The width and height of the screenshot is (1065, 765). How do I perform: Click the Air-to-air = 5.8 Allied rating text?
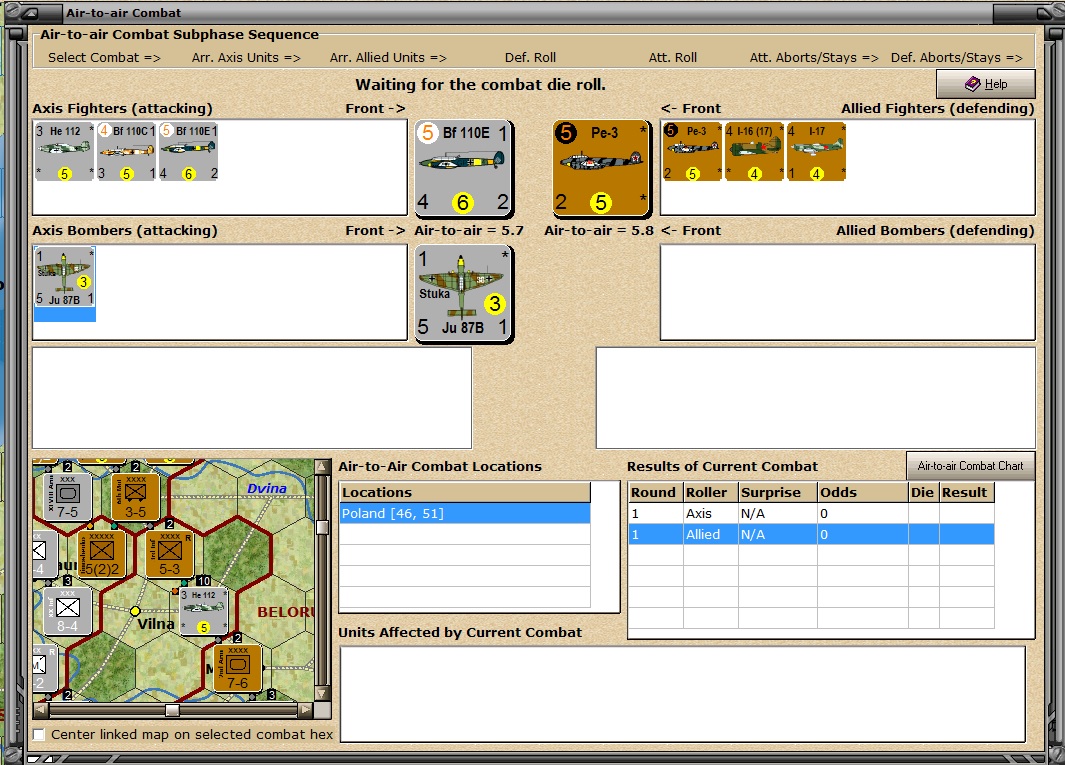pyautogui.click(x=598, y=230)
